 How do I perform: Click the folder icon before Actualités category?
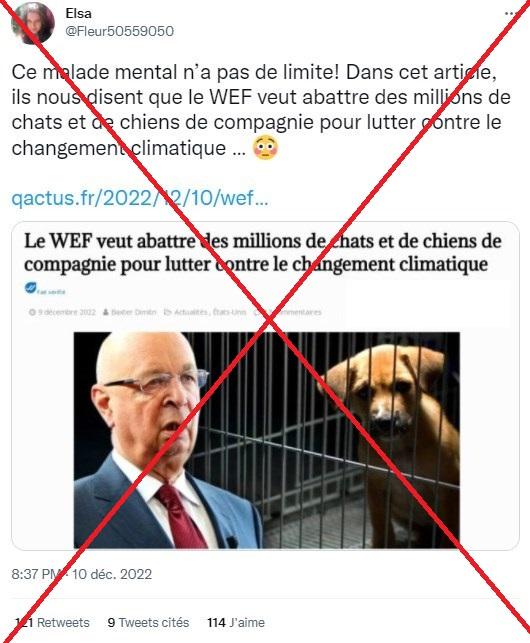tap(167, 312)
